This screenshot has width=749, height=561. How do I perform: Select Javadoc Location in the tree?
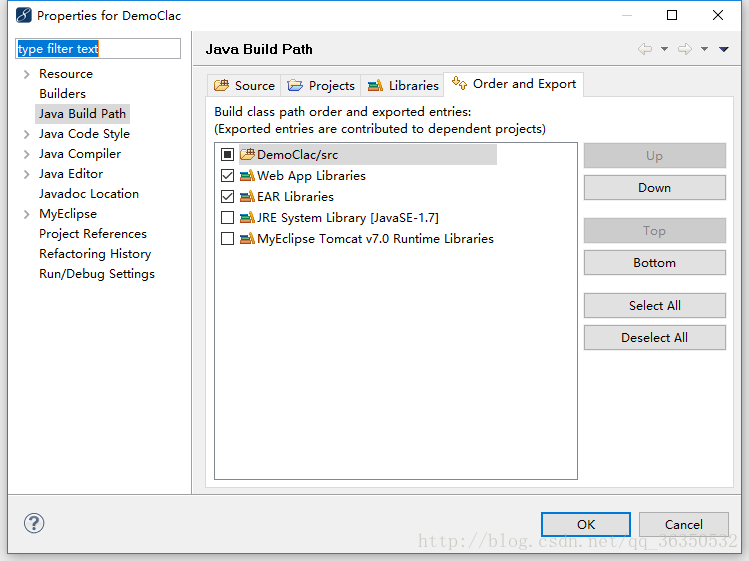click(89, 194)
